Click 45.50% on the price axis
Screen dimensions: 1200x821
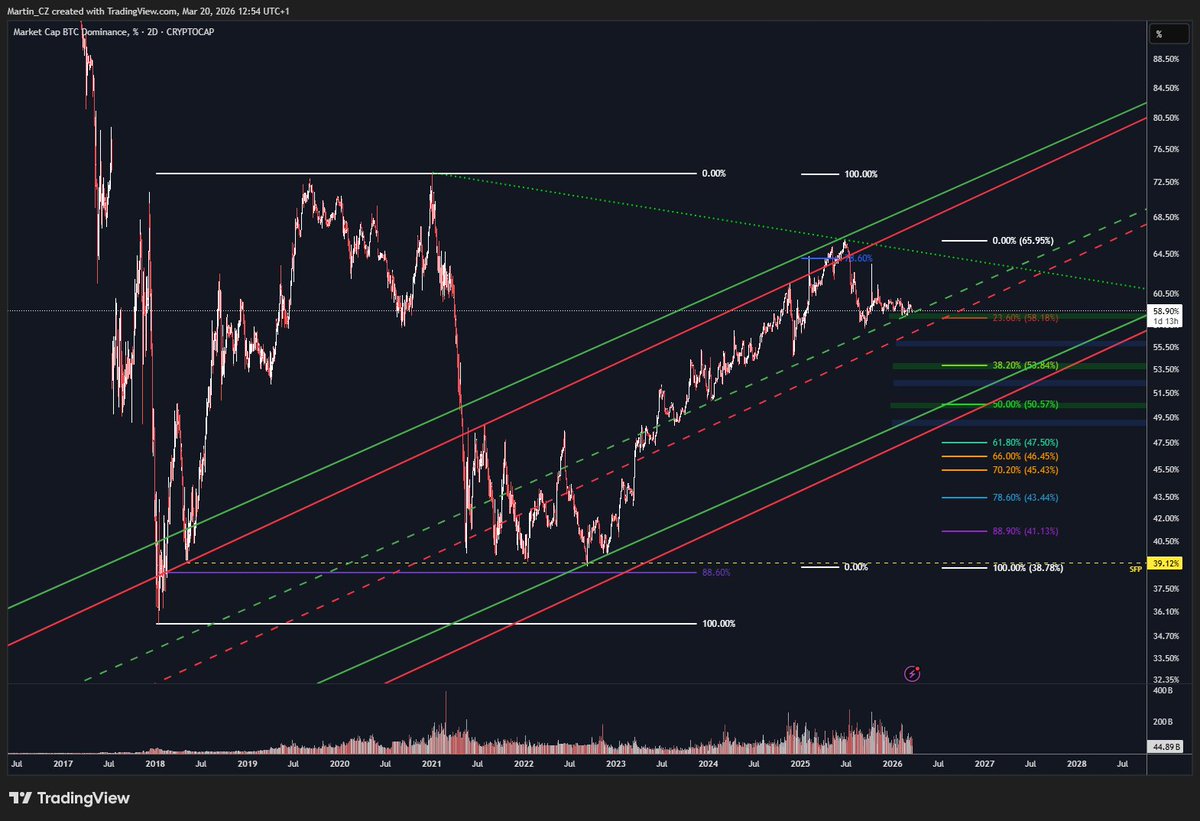tap(1166, 469)
